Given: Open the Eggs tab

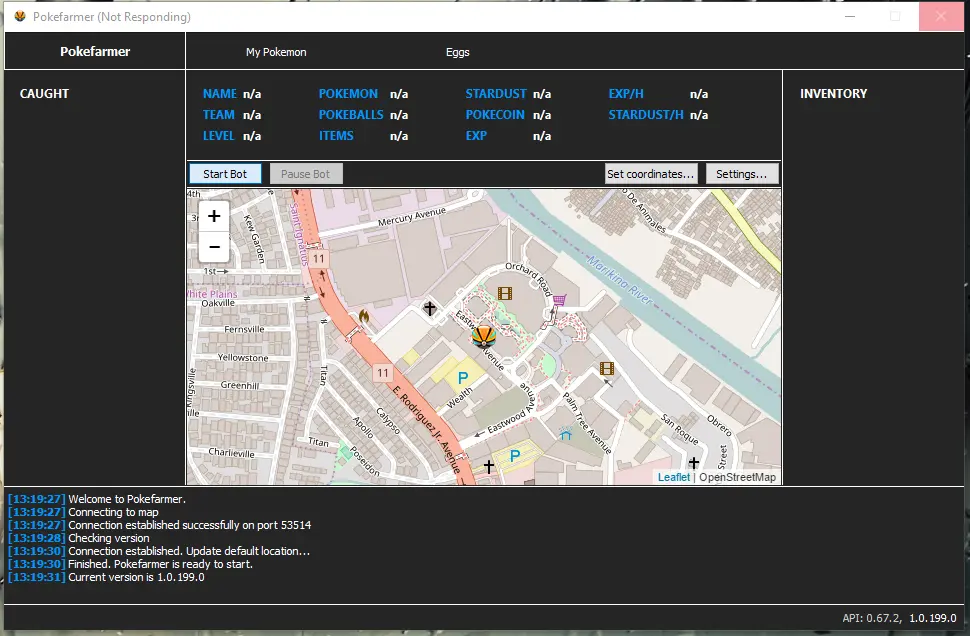Looking at the screenshot, I should 458,52.
